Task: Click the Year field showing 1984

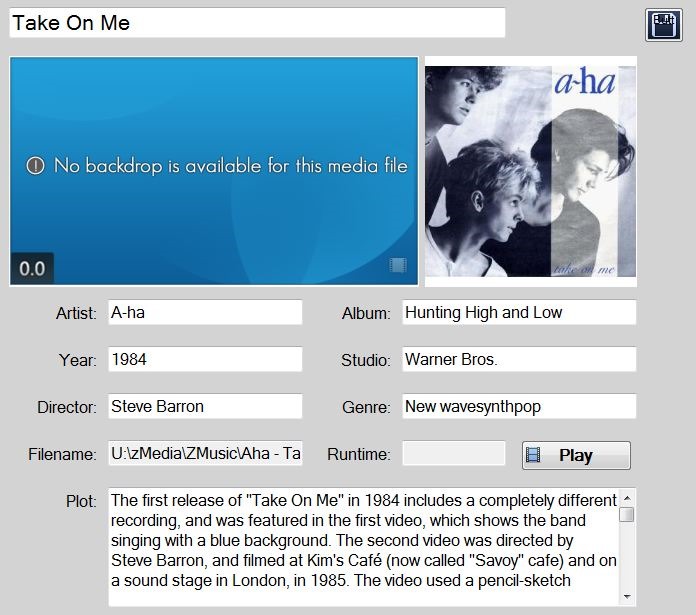Action: [205, 359]
